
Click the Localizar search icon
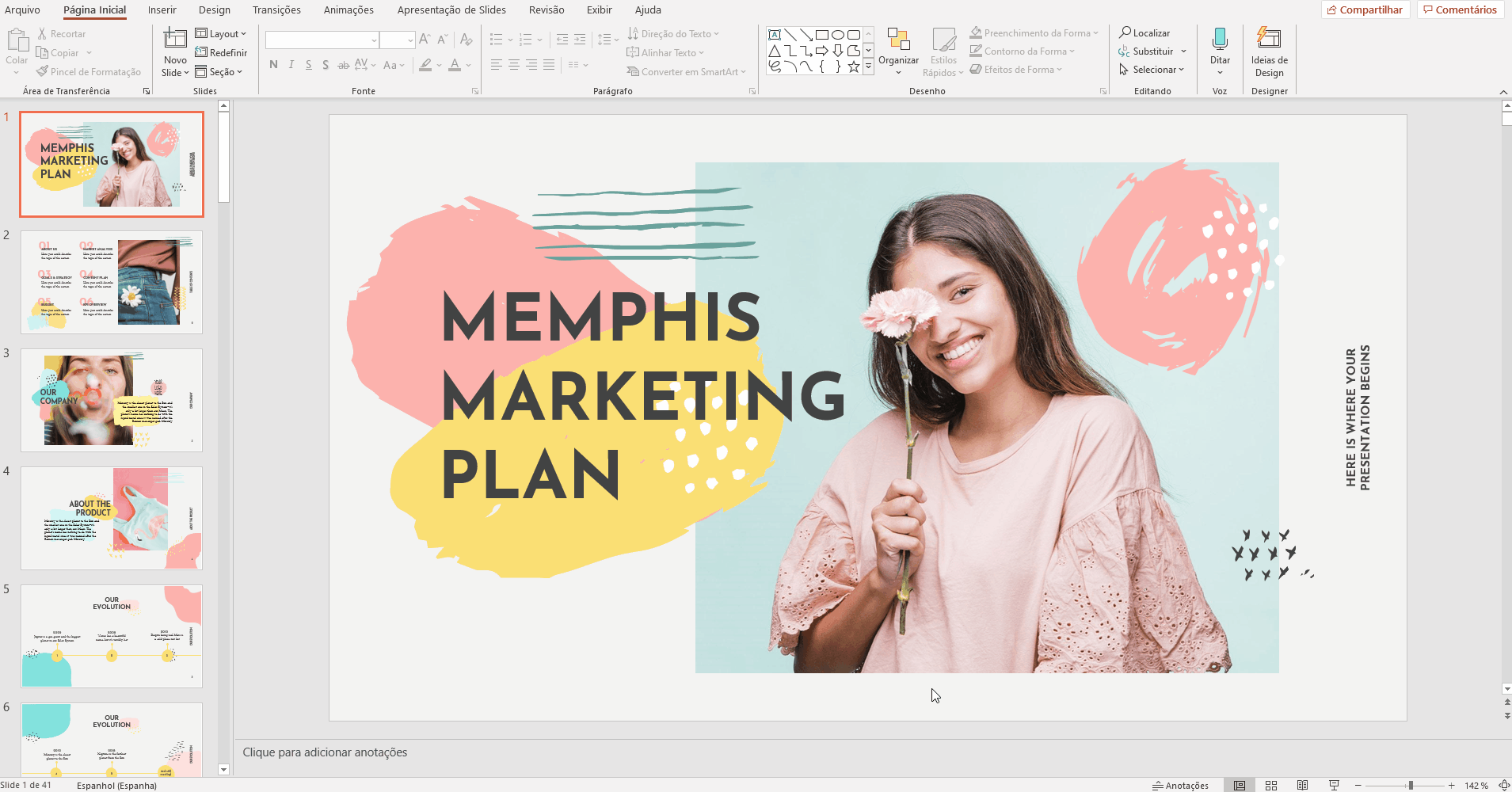[x=1125, y=32]
